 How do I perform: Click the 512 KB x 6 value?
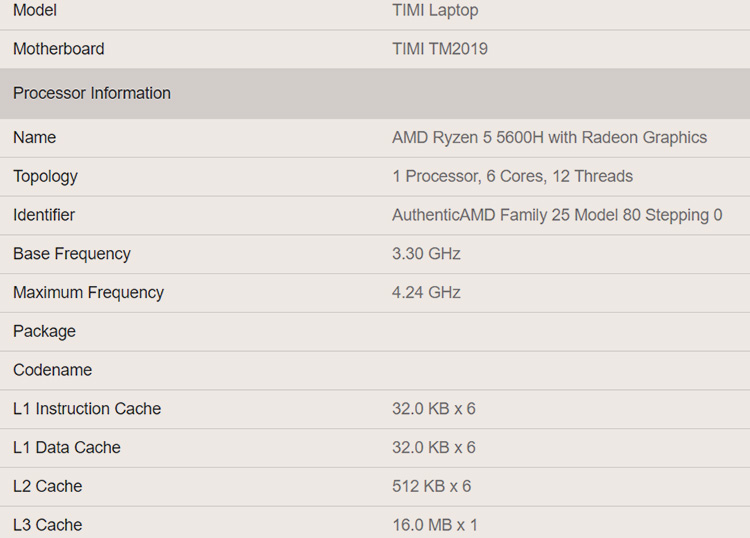coord(431,486)
